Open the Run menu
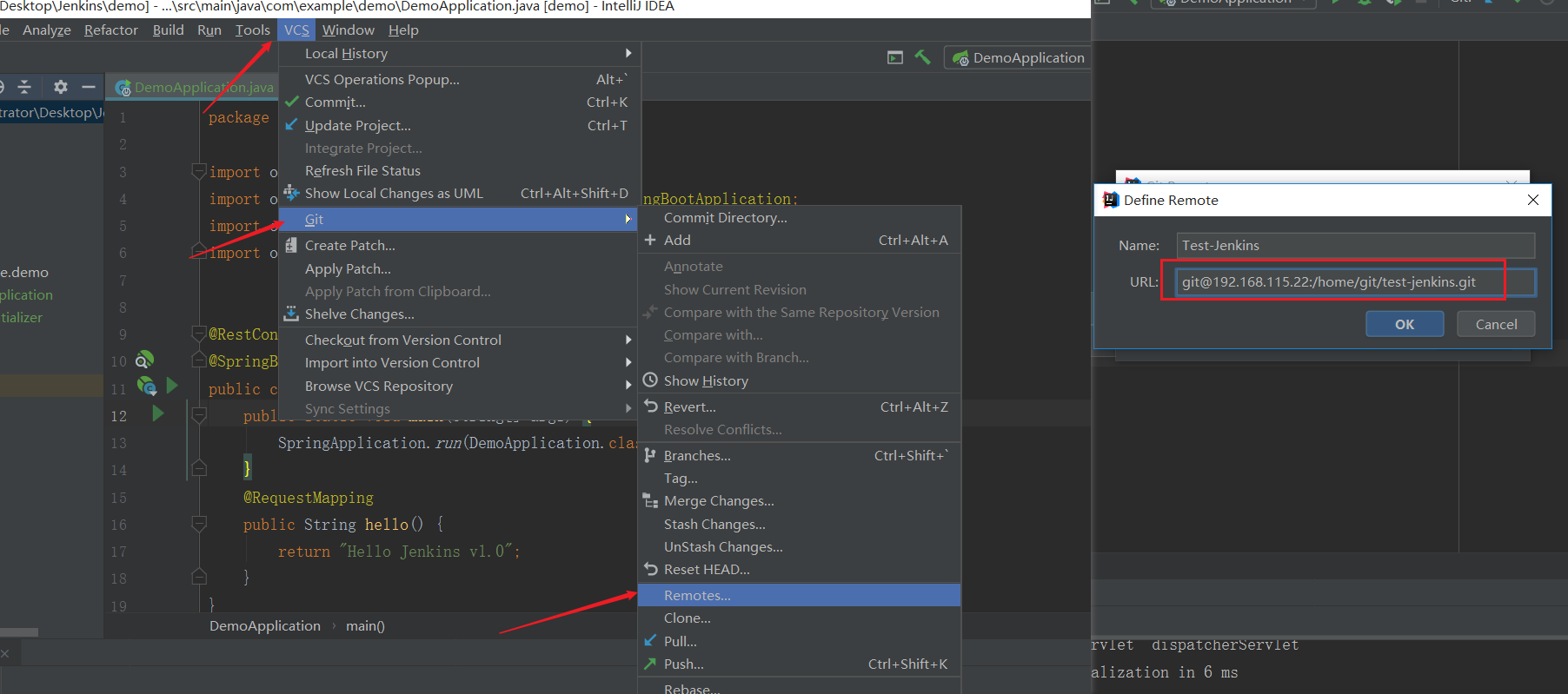 tap(209, 30)
